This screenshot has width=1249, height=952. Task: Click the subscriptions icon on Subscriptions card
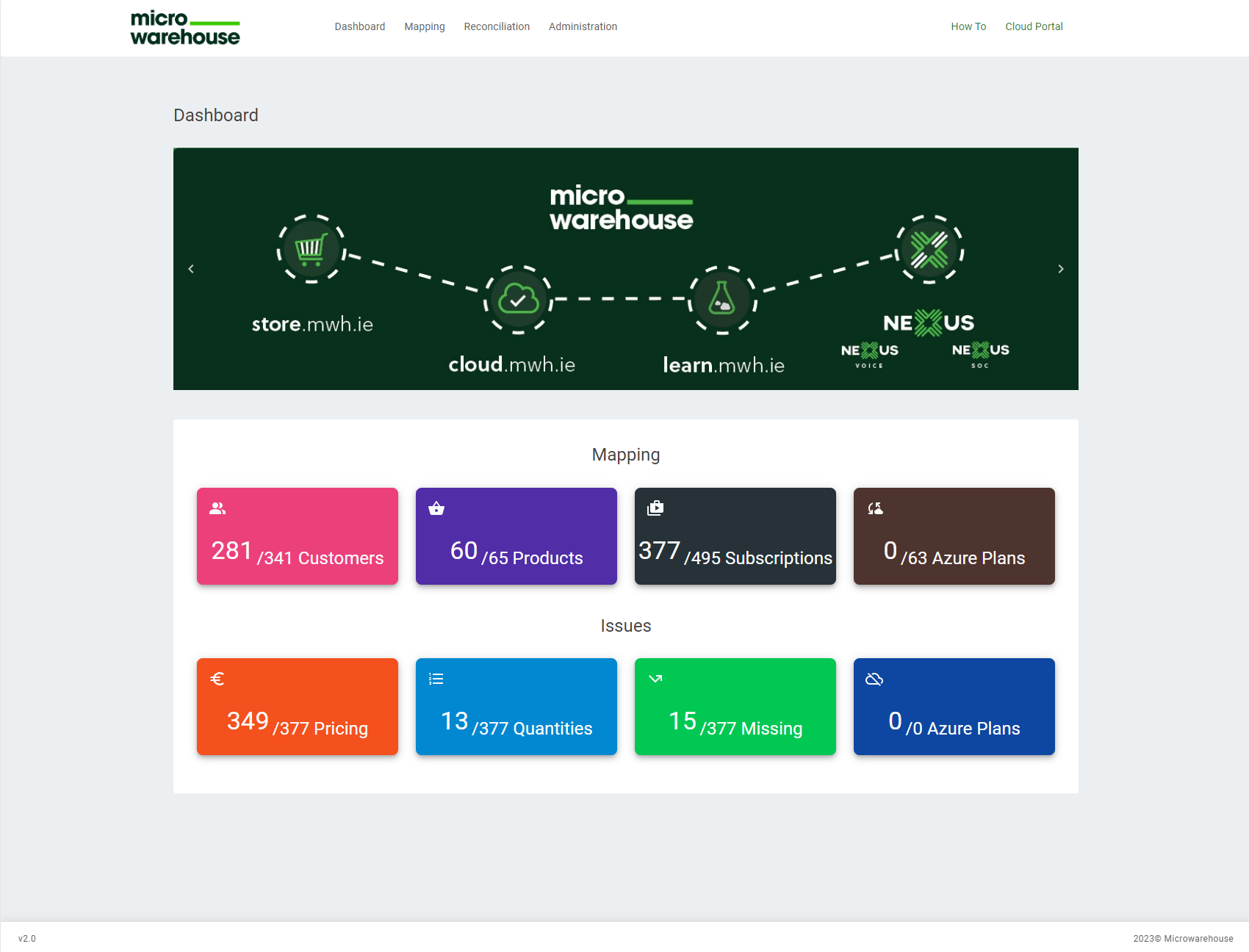[x=655, y=508]
